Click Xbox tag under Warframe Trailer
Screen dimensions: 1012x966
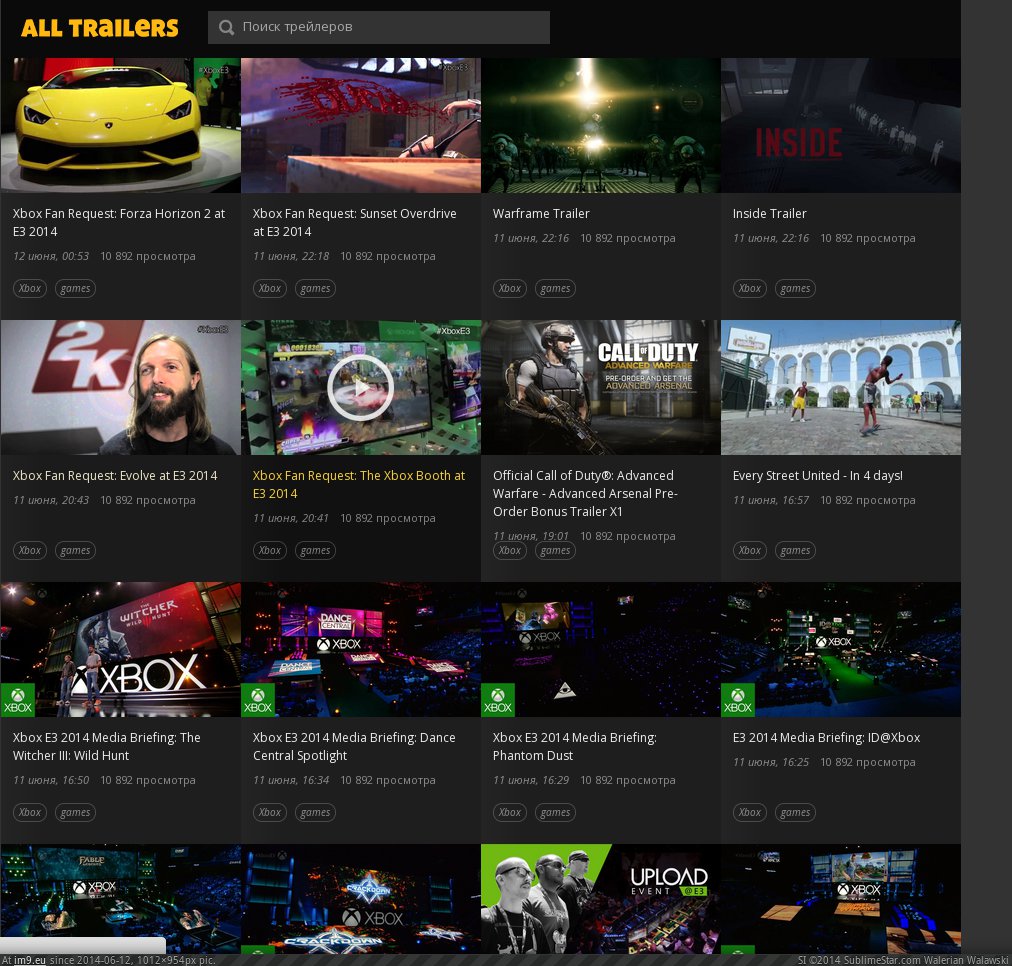[x=510, y=288]
